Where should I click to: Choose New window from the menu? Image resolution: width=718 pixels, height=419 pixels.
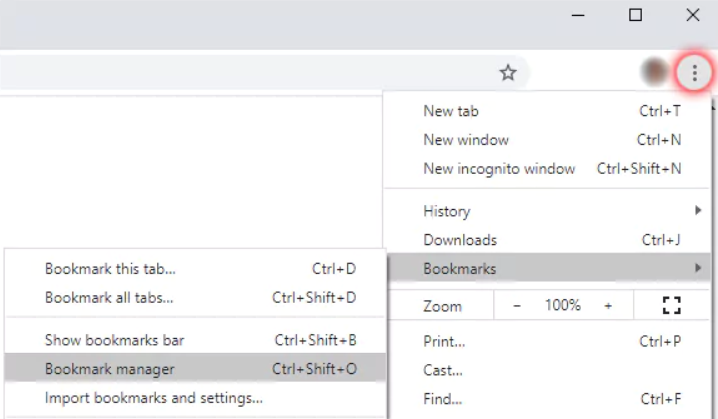[547, 140]
